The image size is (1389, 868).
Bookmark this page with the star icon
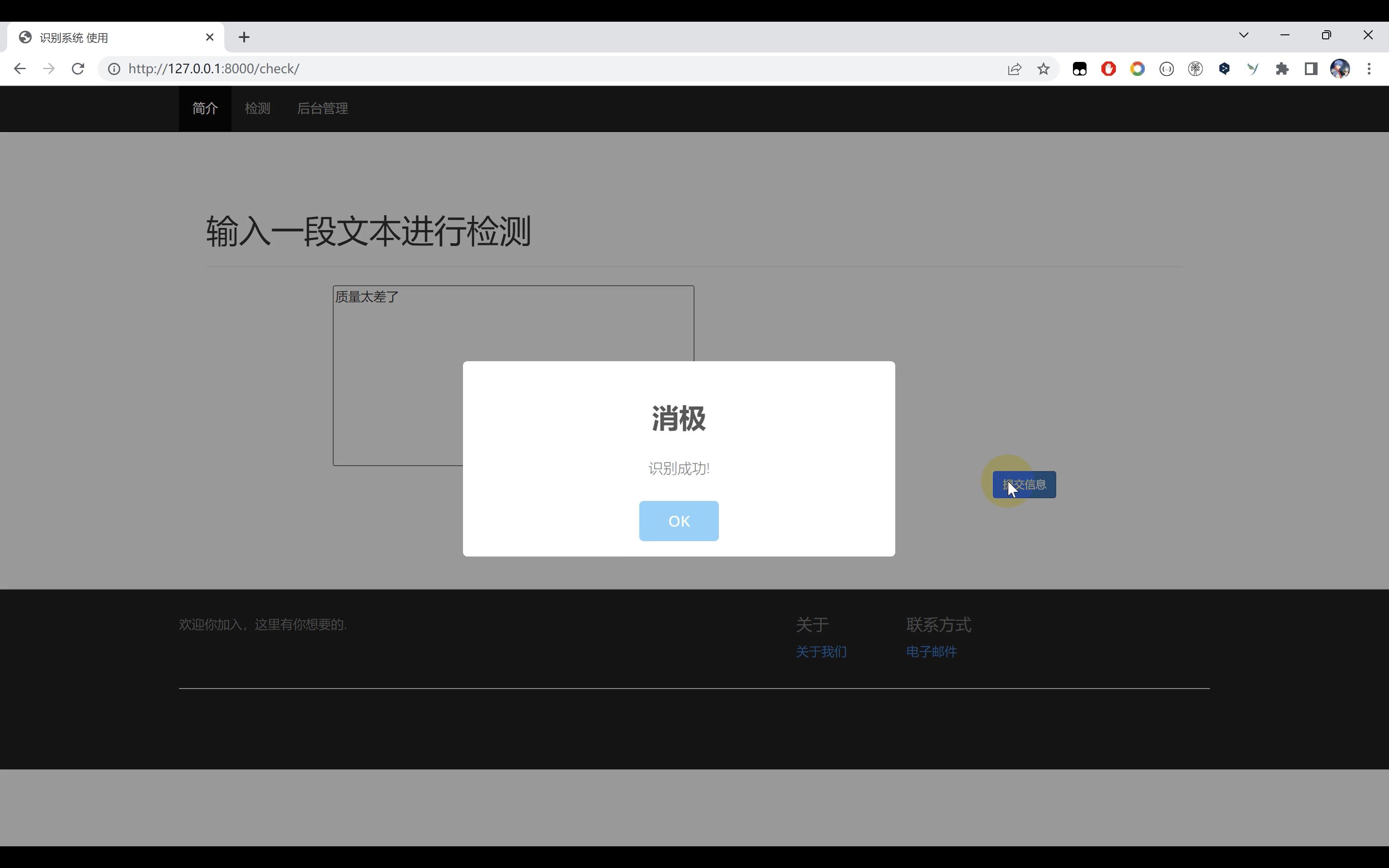[1043, 68]
